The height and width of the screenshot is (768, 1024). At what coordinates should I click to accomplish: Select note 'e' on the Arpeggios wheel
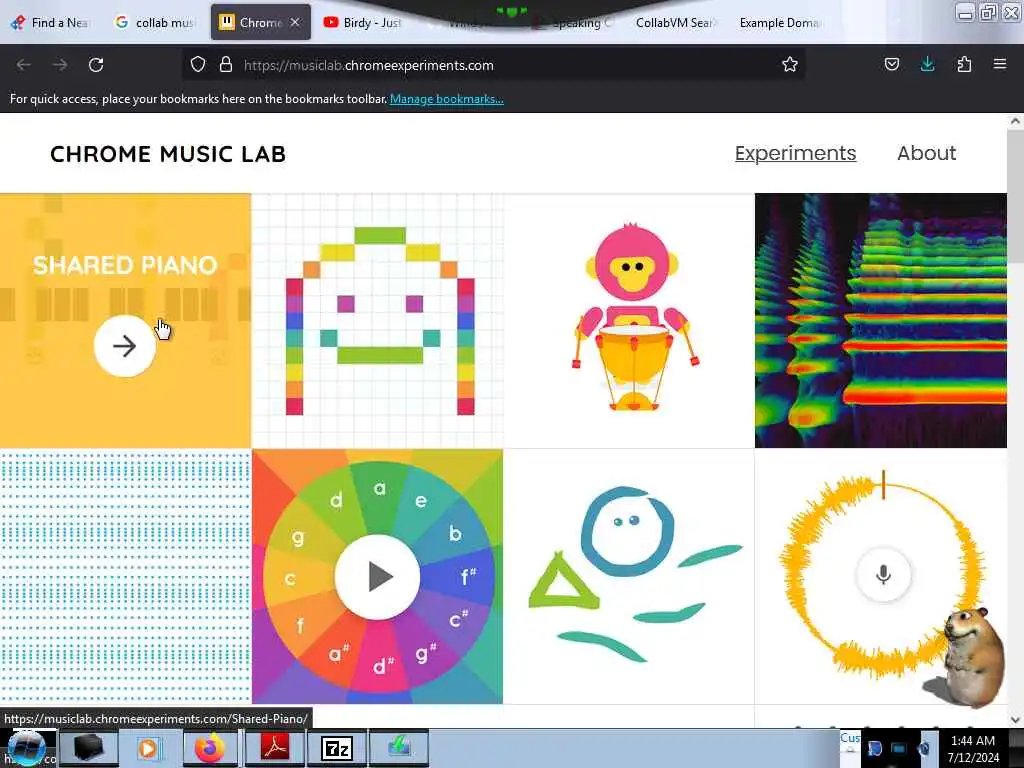421,500
